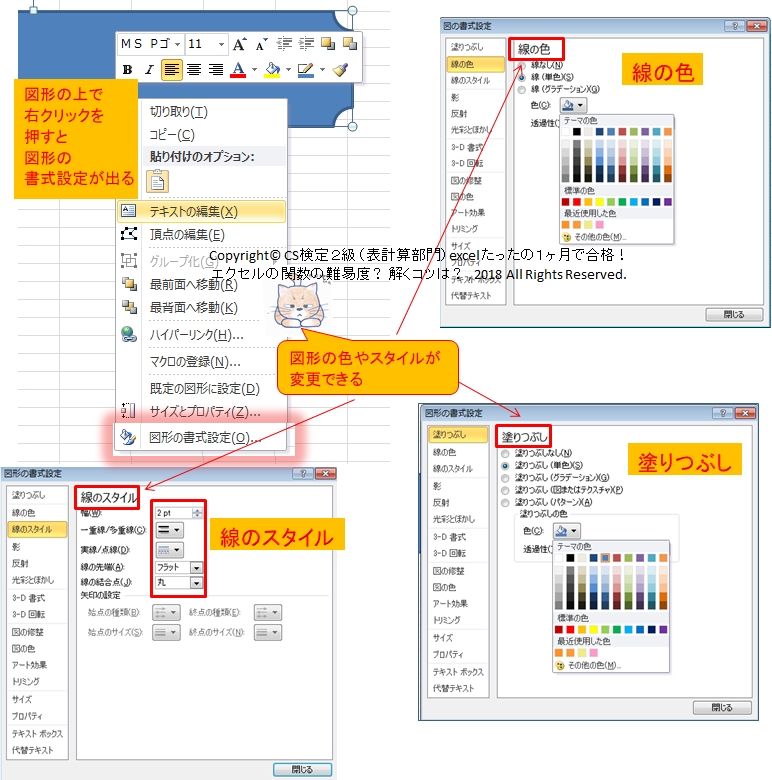The image size is (772, 780).
Task: Apply left text alignment in mini toolbar
Action: point(172,70)
